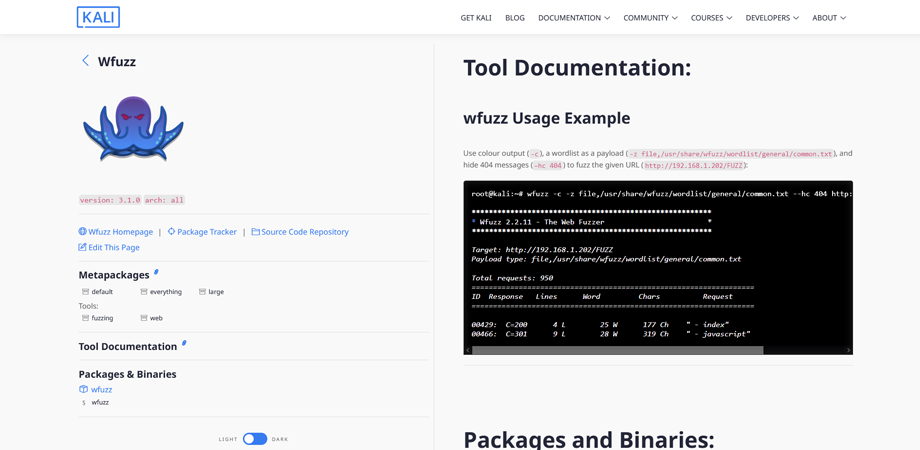Screen dimensions: 920x450
Task: Click the box icon before large metapackage
Action: pyautogui.click(x=202, y=292)
